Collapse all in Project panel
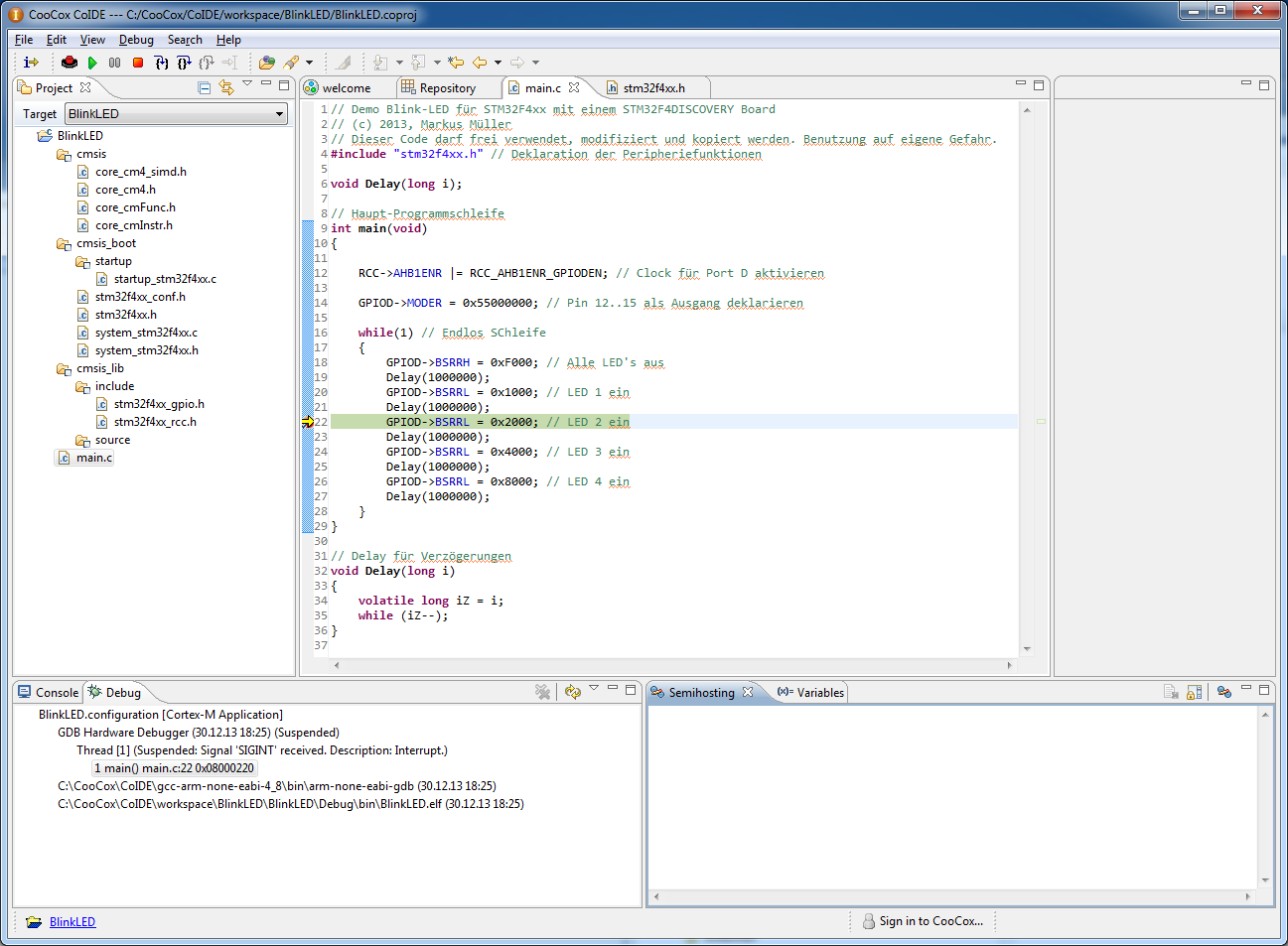Image resolution: width=1288 pixels, height=946 pixels. click(204, 87)
